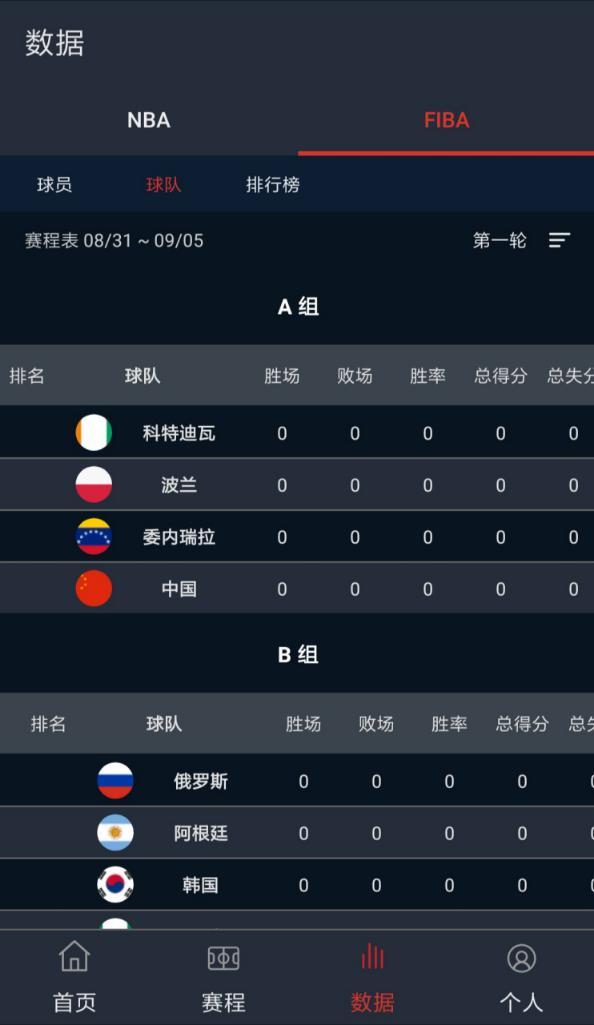Tap the China flag icon in Group A
Viewport: 594px width, 1025px height.
95,588
